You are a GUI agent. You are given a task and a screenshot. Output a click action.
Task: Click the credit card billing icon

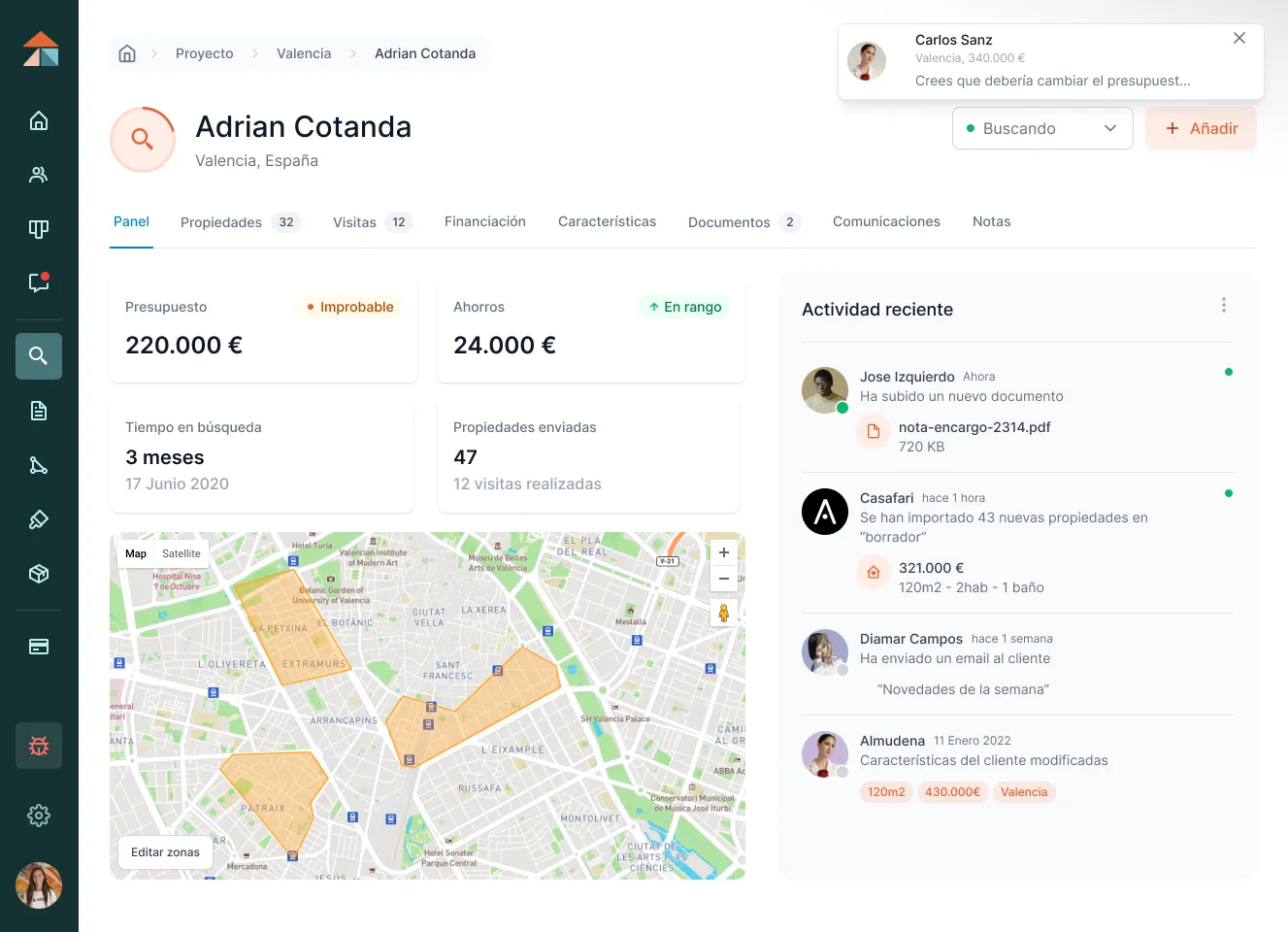pyautogui.click(x=39, y=647)
